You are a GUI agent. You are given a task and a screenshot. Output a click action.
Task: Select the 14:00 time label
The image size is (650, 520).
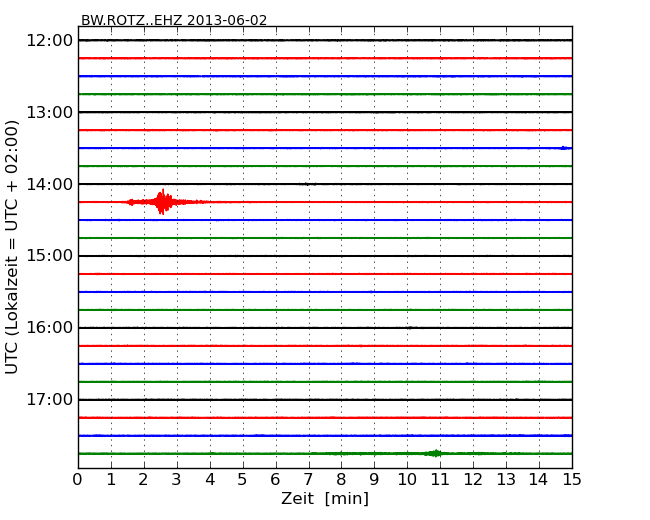point(49,184)
